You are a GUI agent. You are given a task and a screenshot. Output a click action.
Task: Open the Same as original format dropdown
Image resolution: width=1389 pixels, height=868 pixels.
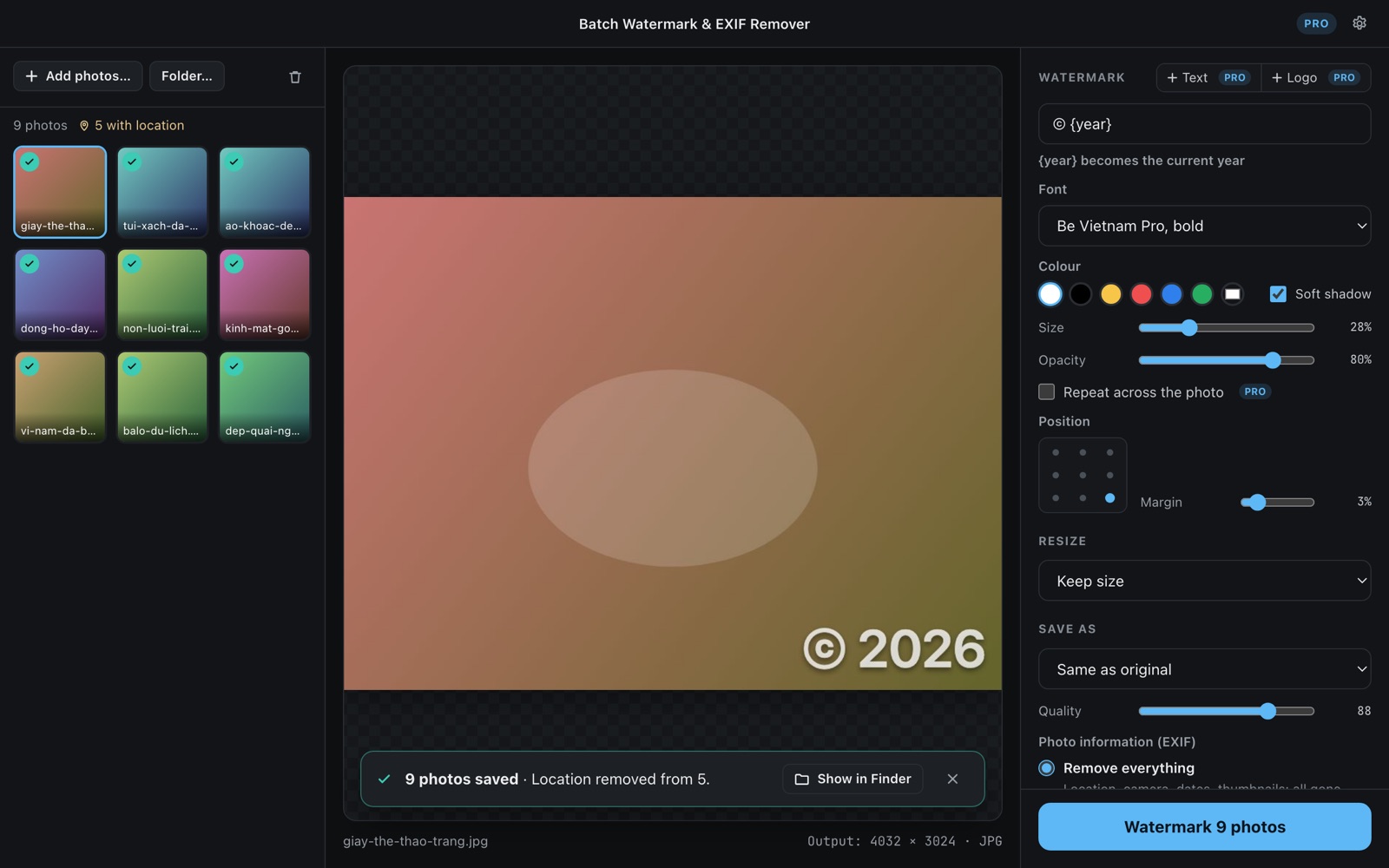1204,669
